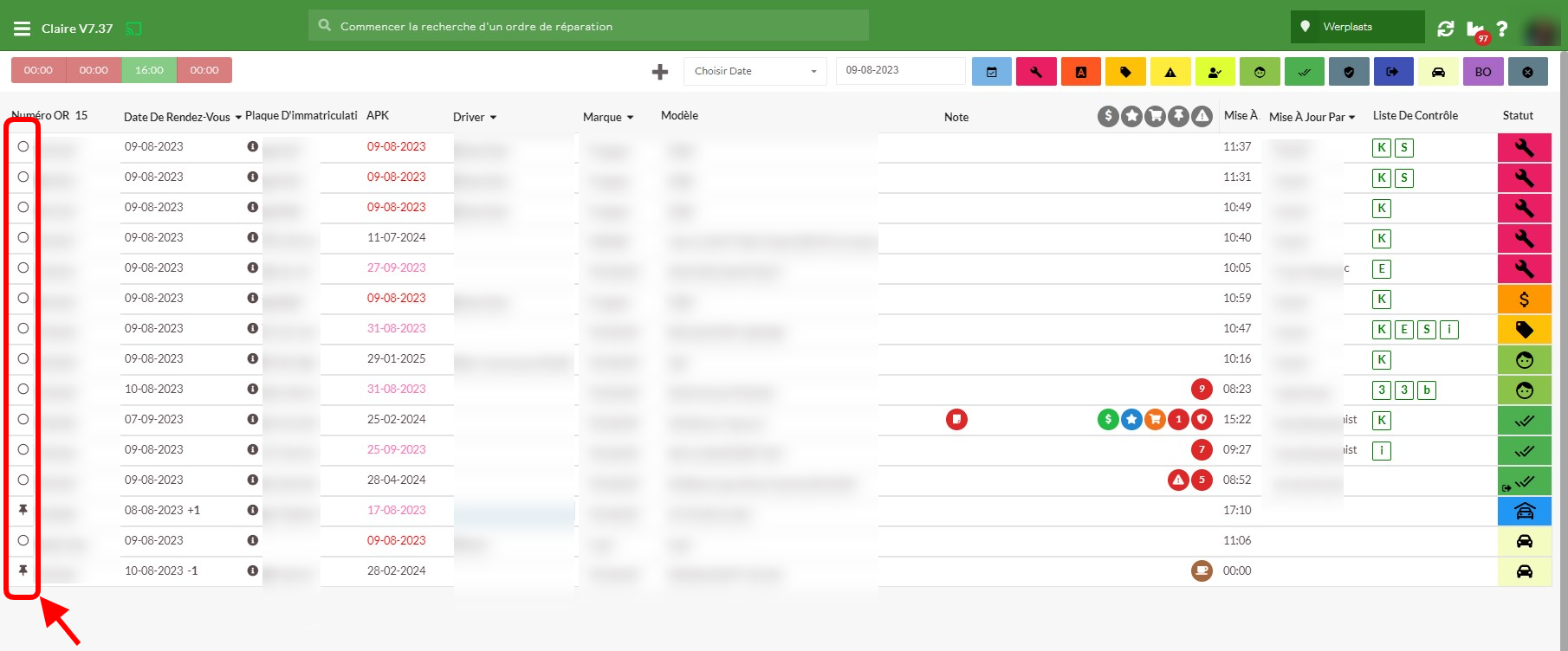Click the second red 00:00 timer tab

pos(94,70)
